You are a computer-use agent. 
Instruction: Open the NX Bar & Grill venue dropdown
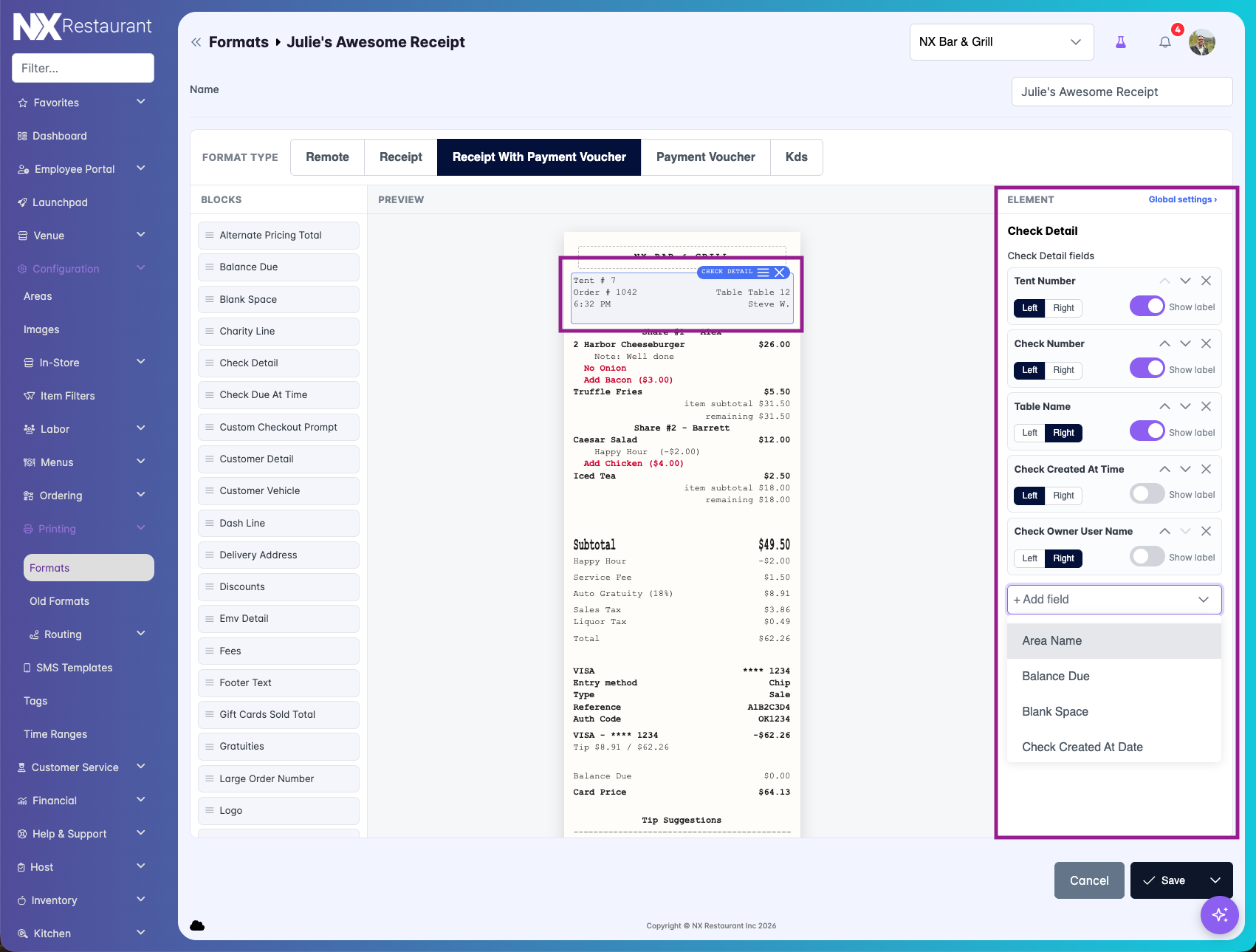tap(1001, 42)
